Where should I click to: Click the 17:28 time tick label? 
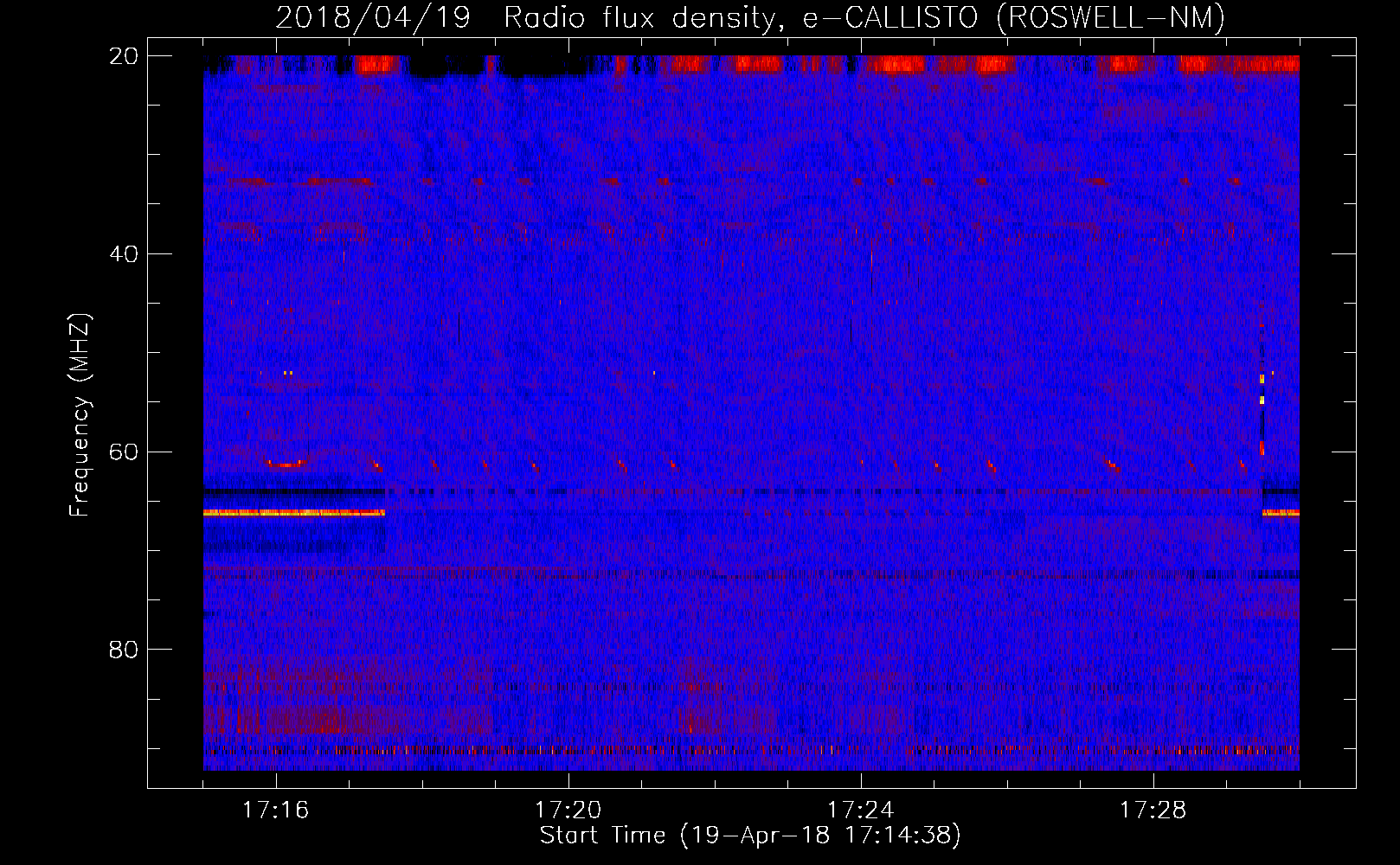pyautogui.click(x=1153, y=810)
